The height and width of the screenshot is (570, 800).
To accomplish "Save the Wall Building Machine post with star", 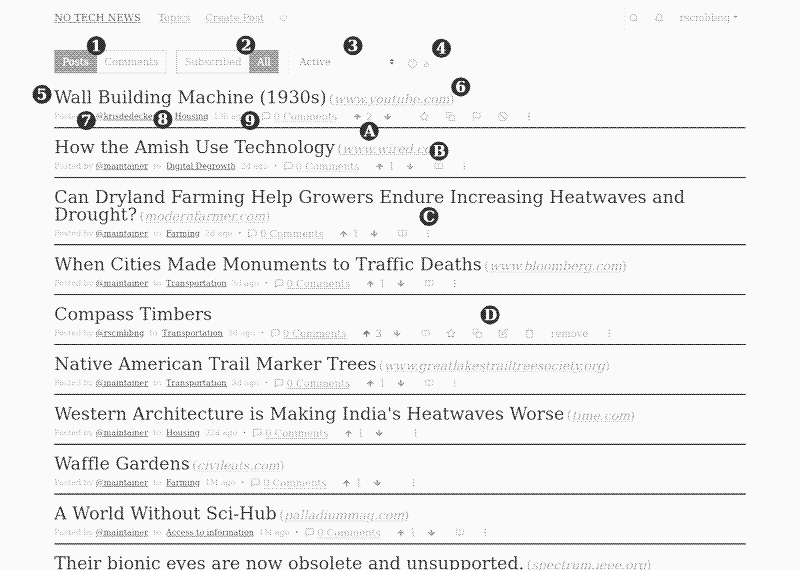I will point(424,117).
